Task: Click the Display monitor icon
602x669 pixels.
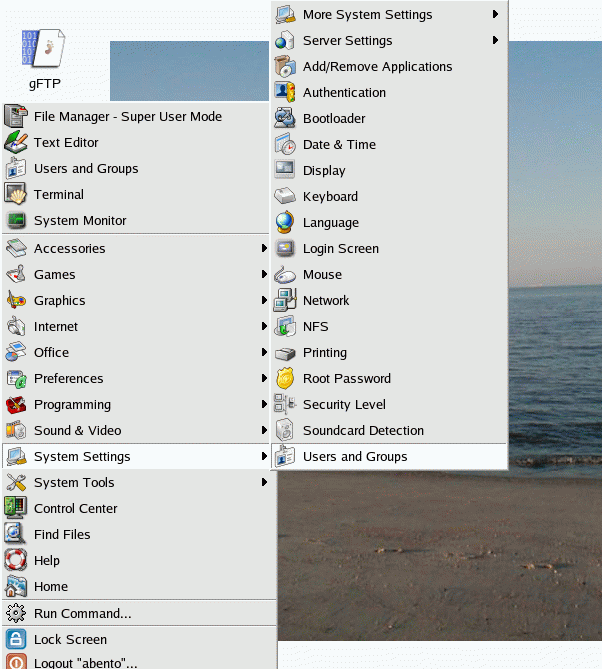Action: (x=285, y=169)
